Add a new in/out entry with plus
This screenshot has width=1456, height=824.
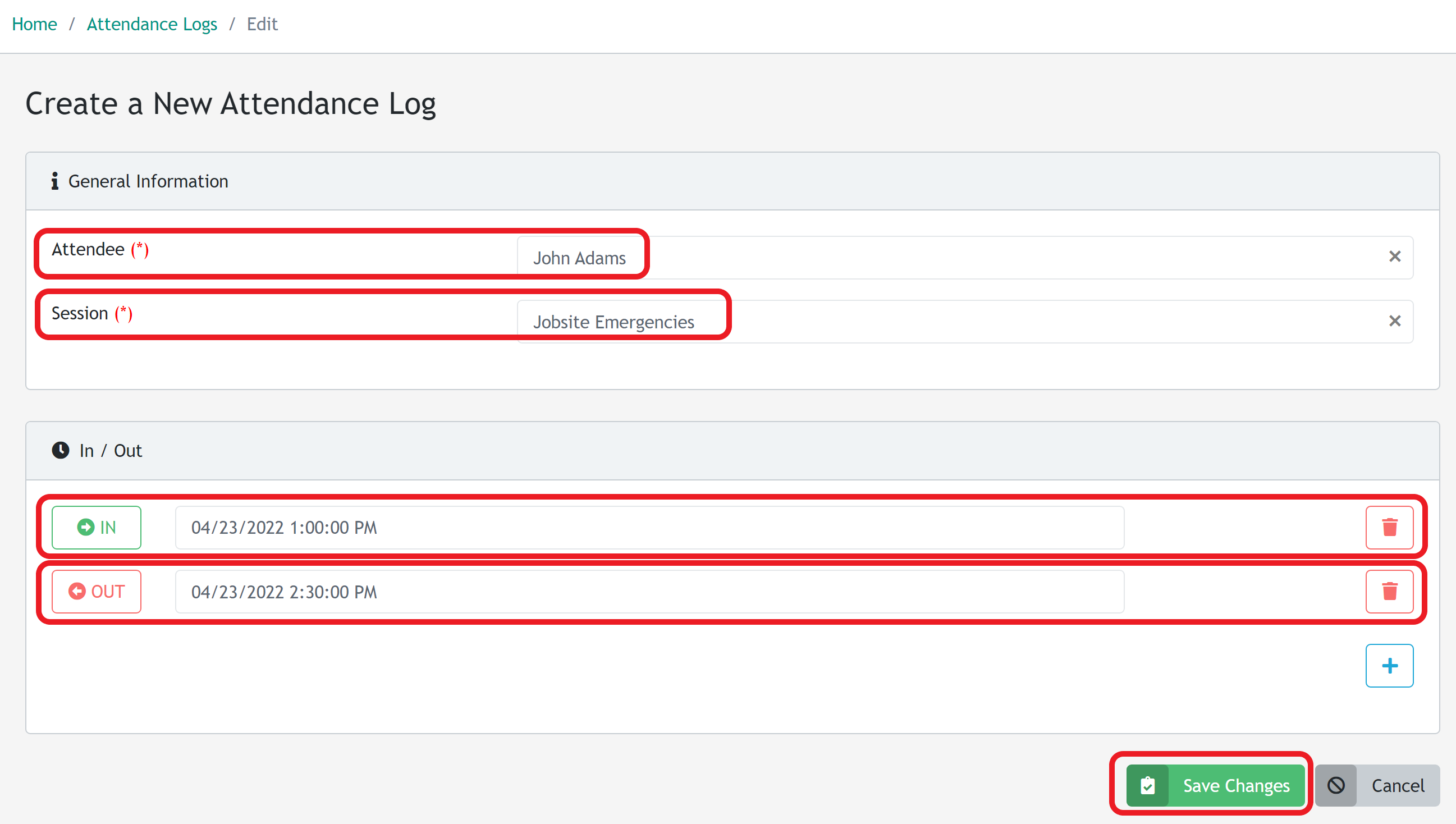tap(1389, 665)
